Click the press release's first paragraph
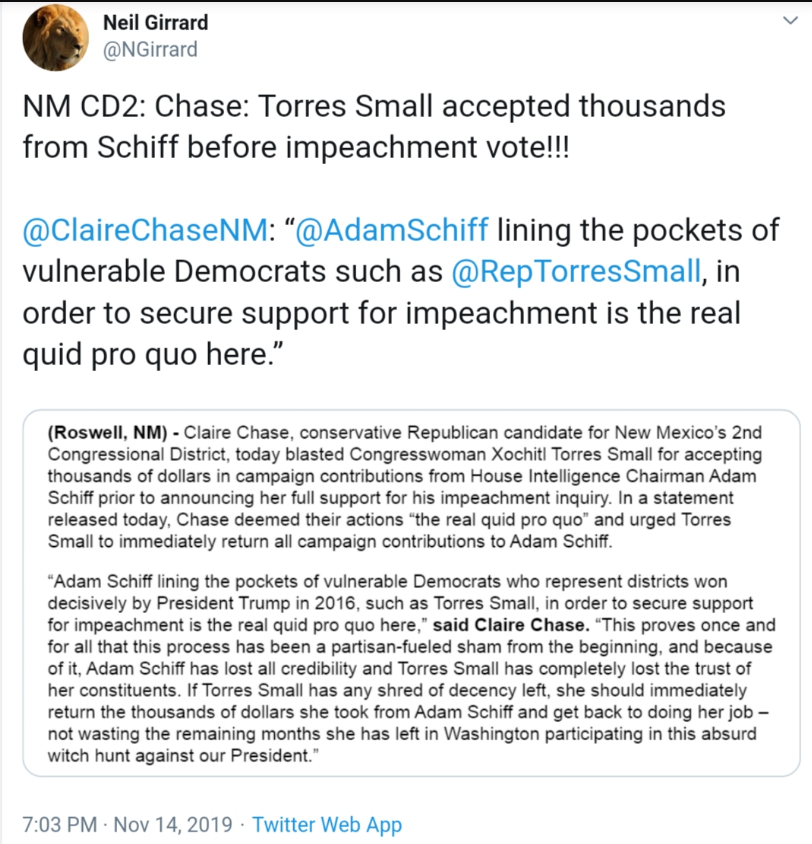This screenshot has height=844, width=812. [405, 487]
